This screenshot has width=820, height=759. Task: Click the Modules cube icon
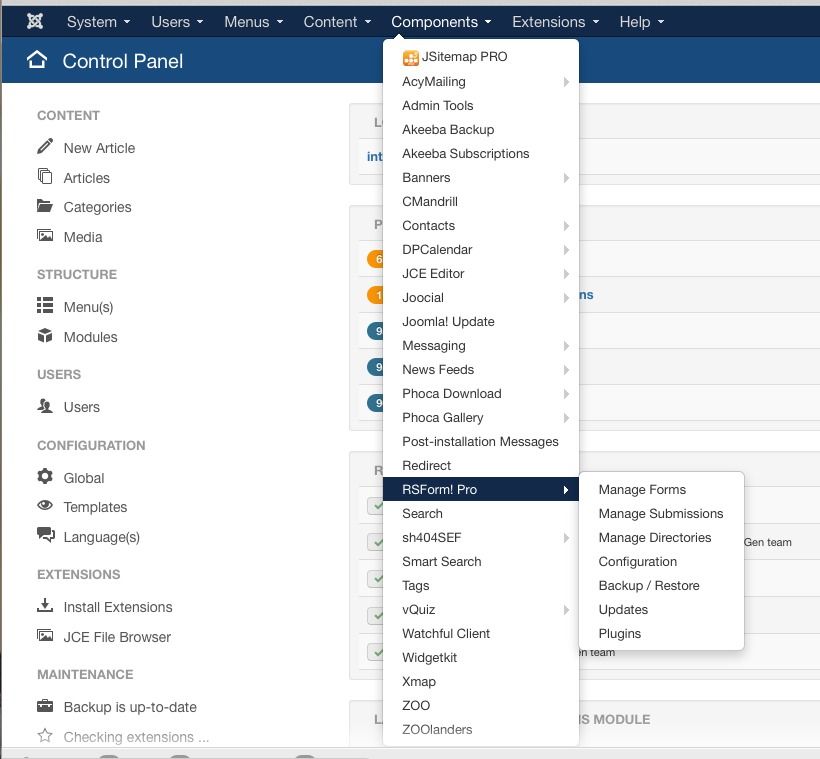(45, 336)
